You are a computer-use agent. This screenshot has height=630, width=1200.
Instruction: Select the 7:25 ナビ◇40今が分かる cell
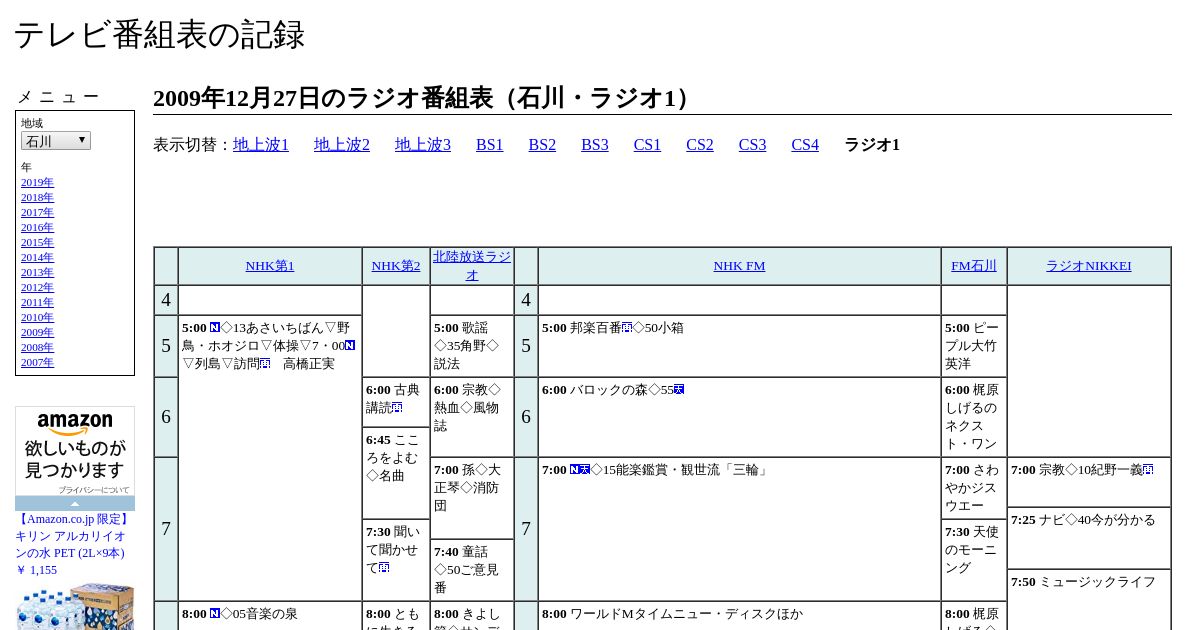1089,538
